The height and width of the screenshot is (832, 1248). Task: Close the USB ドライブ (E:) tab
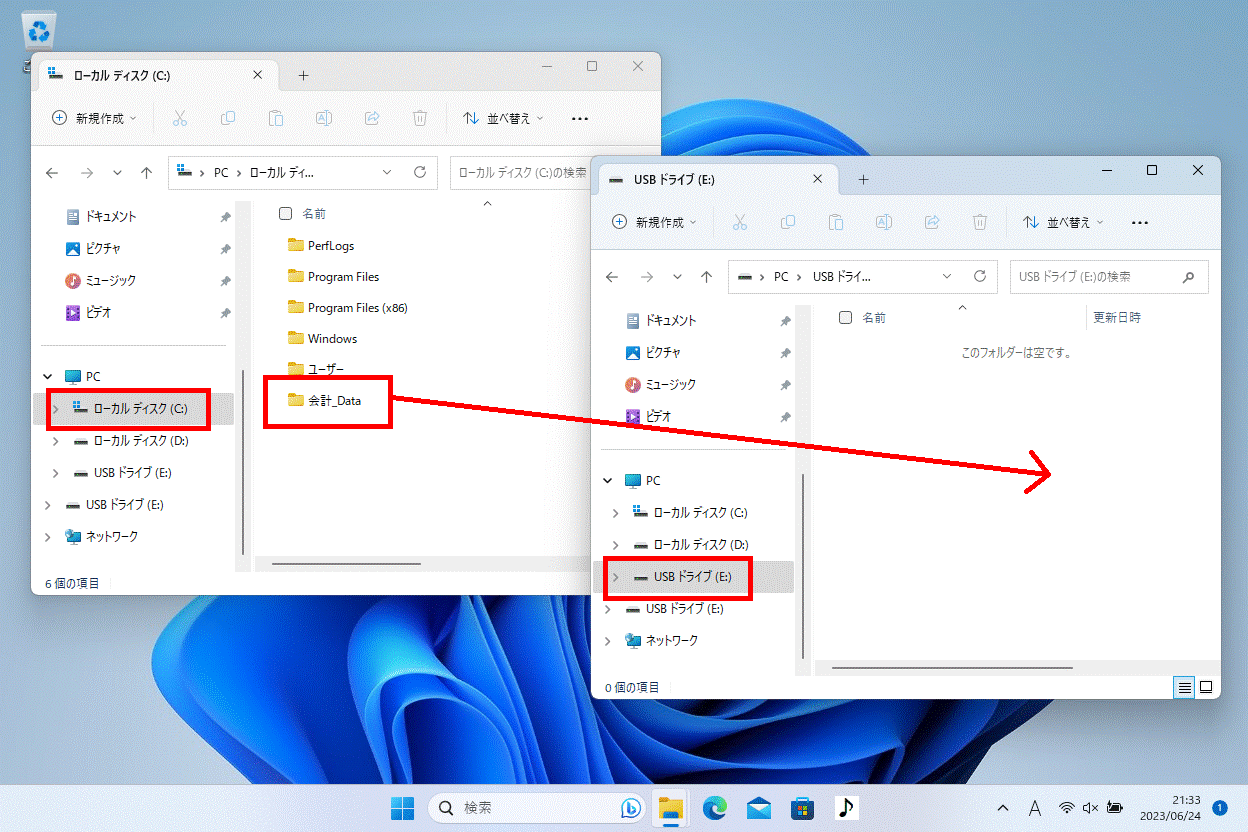point(817,180)
